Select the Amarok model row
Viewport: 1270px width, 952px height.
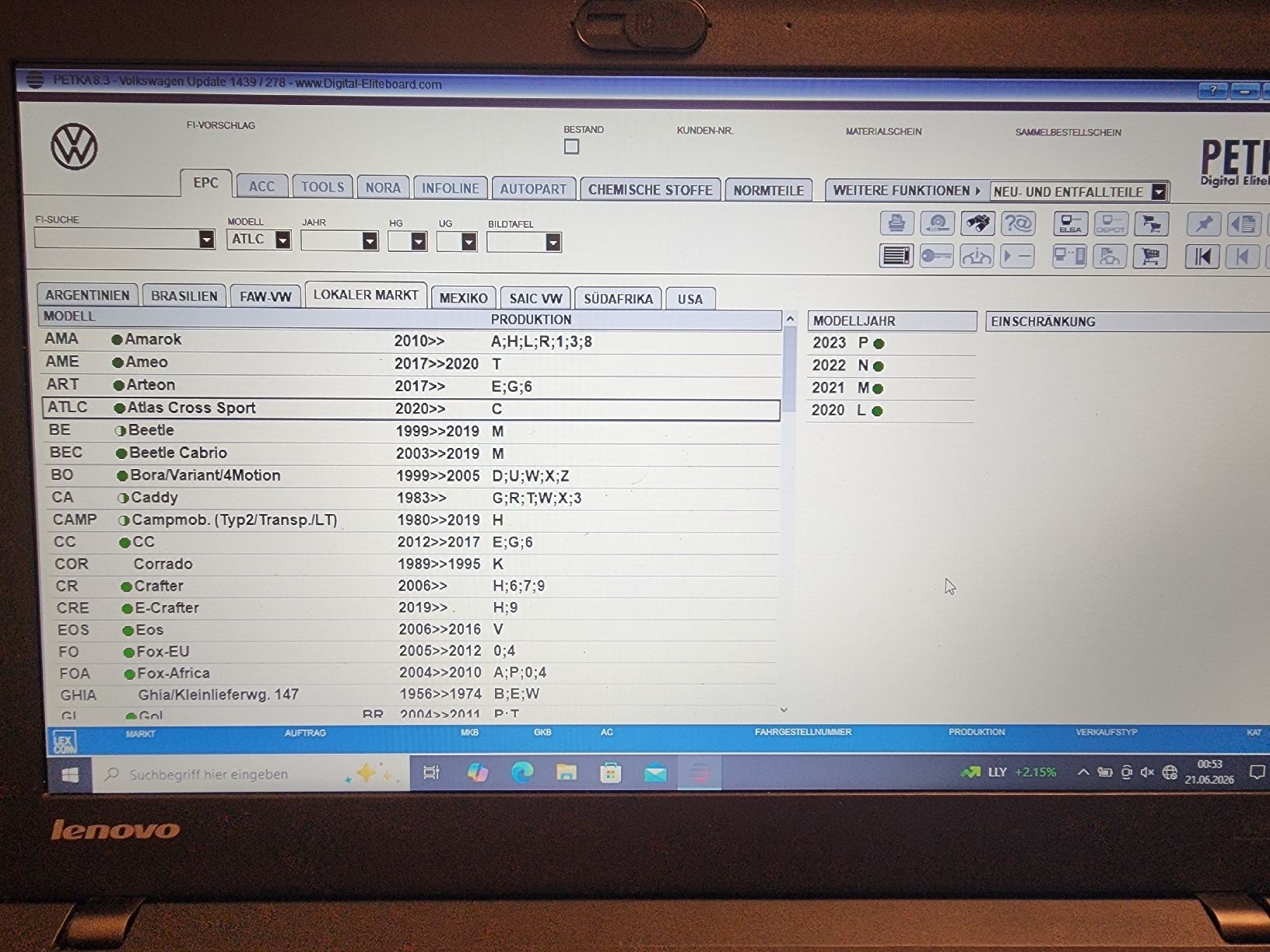pos(412,340)
